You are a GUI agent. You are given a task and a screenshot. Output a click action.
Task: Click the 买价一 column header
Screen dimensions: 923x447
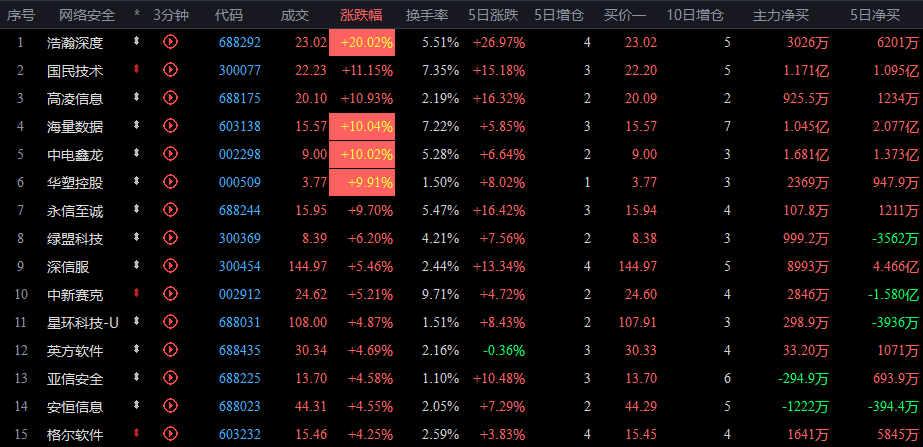[625, 15]
